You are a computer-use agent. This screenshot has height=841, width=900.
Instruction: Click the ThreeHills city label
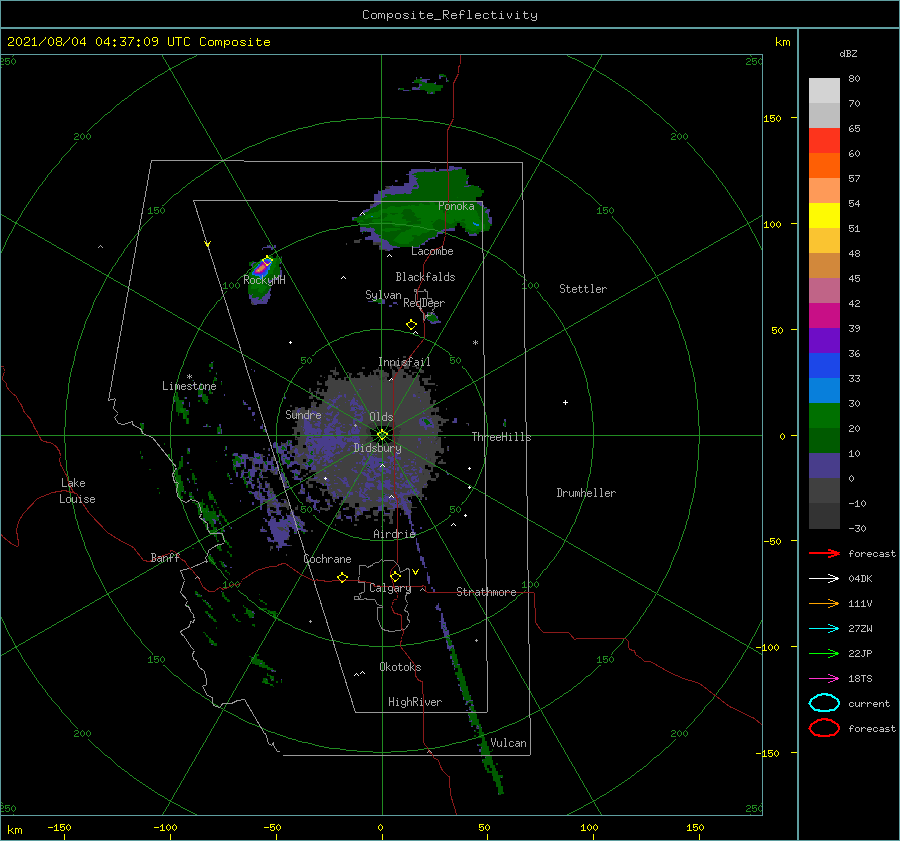(501, 437)
